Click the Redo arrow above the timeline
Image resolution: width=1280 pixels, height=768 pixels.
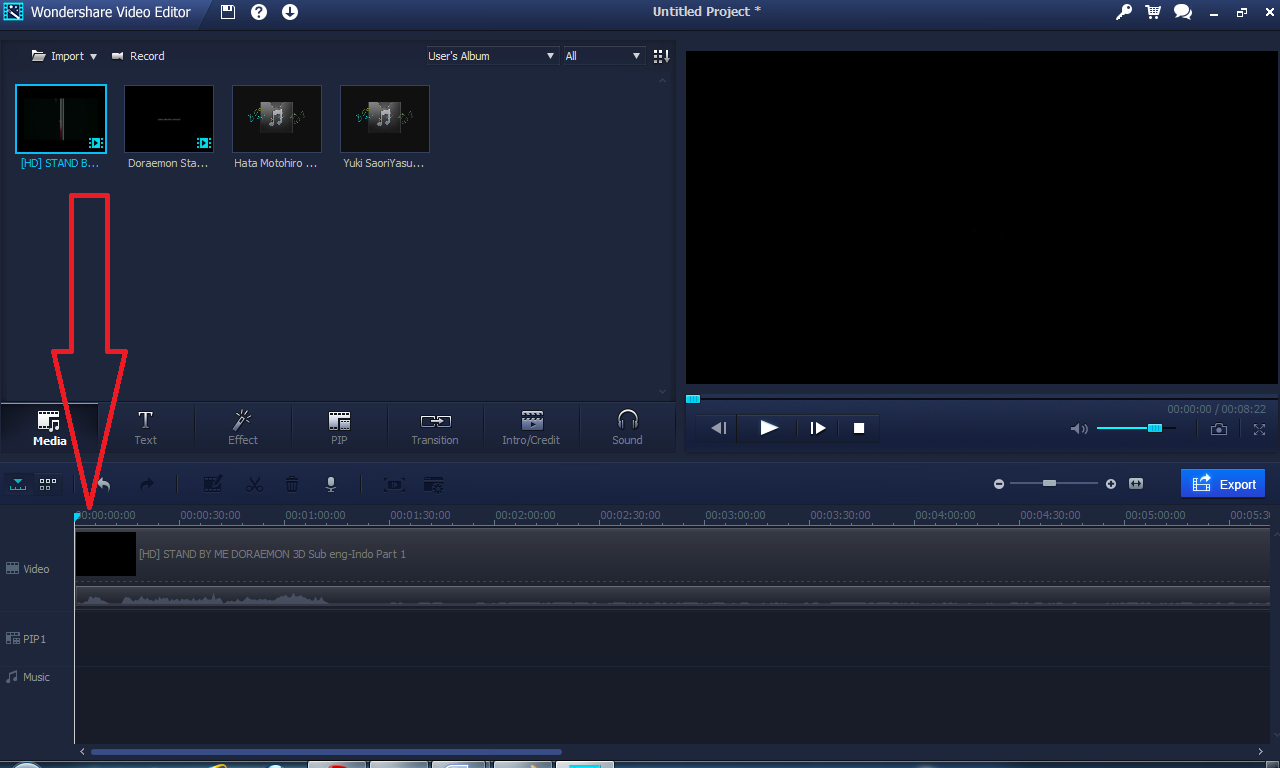pos(147,484)
